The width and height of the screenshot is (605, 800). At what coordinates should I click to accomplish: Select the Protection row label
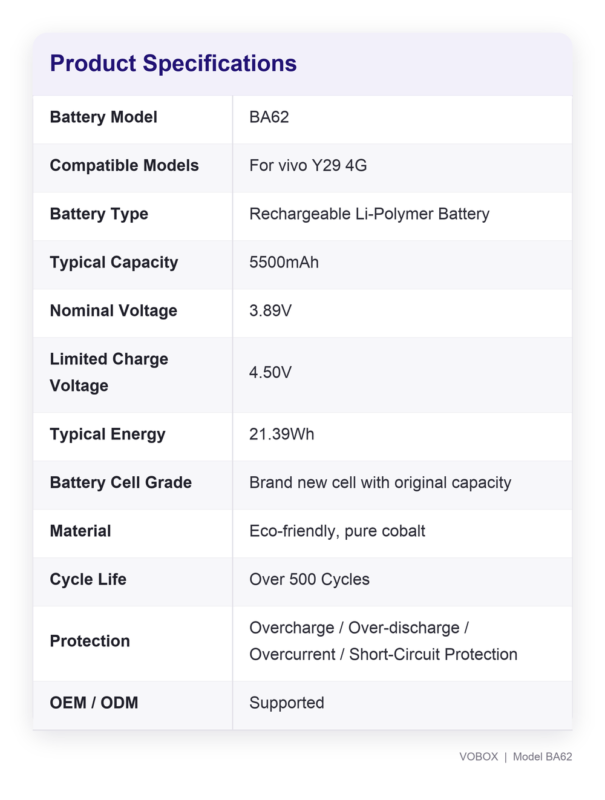tap(90, 641)
